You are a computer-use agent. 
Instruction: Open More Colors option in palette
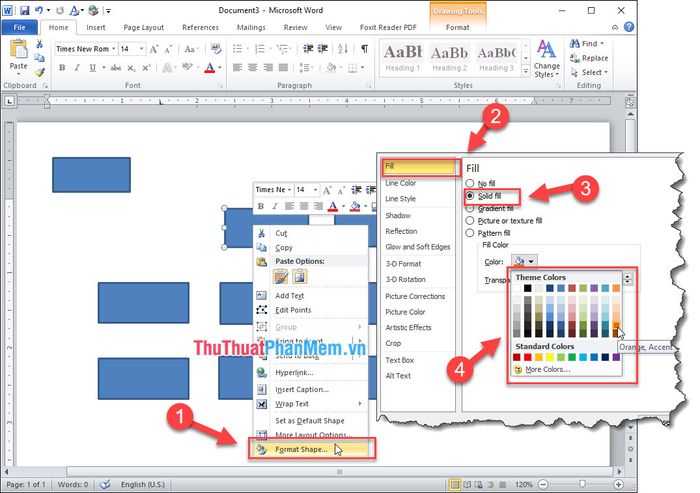pyautogui.click(x=548, y=369)
